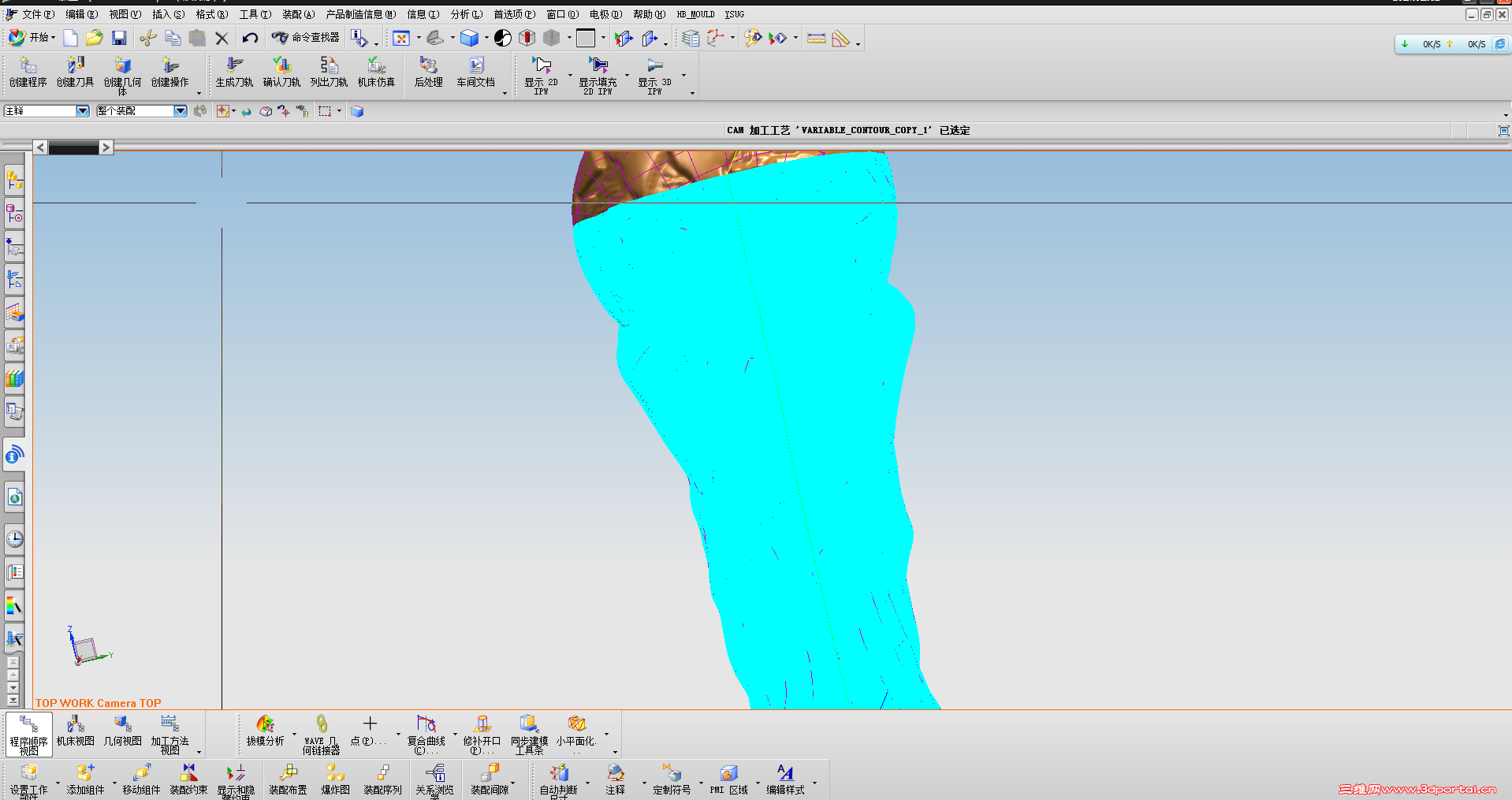
Task: Open Assembly Sequence (装配序列)
Action: tap(383, 780)
